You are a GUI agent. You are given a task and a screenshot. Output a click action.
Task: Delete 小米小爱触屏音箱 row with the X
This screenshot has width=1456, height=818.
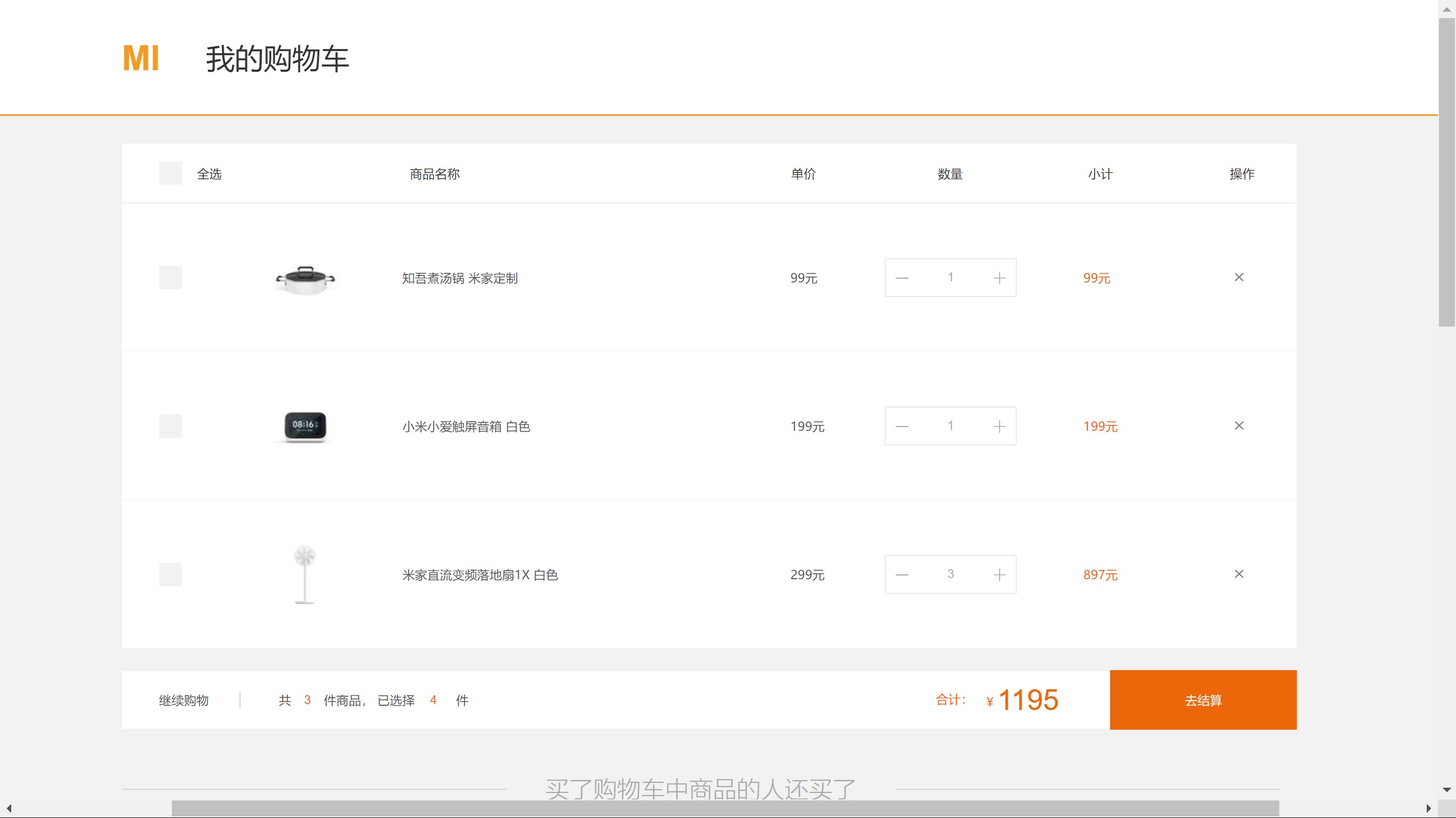1238,426
